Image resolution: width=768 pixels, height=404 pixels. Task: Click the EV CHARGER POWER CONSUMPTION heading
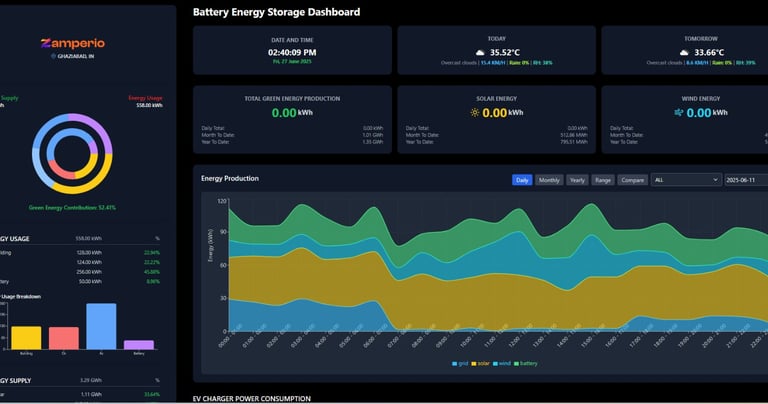pos(252,399)
